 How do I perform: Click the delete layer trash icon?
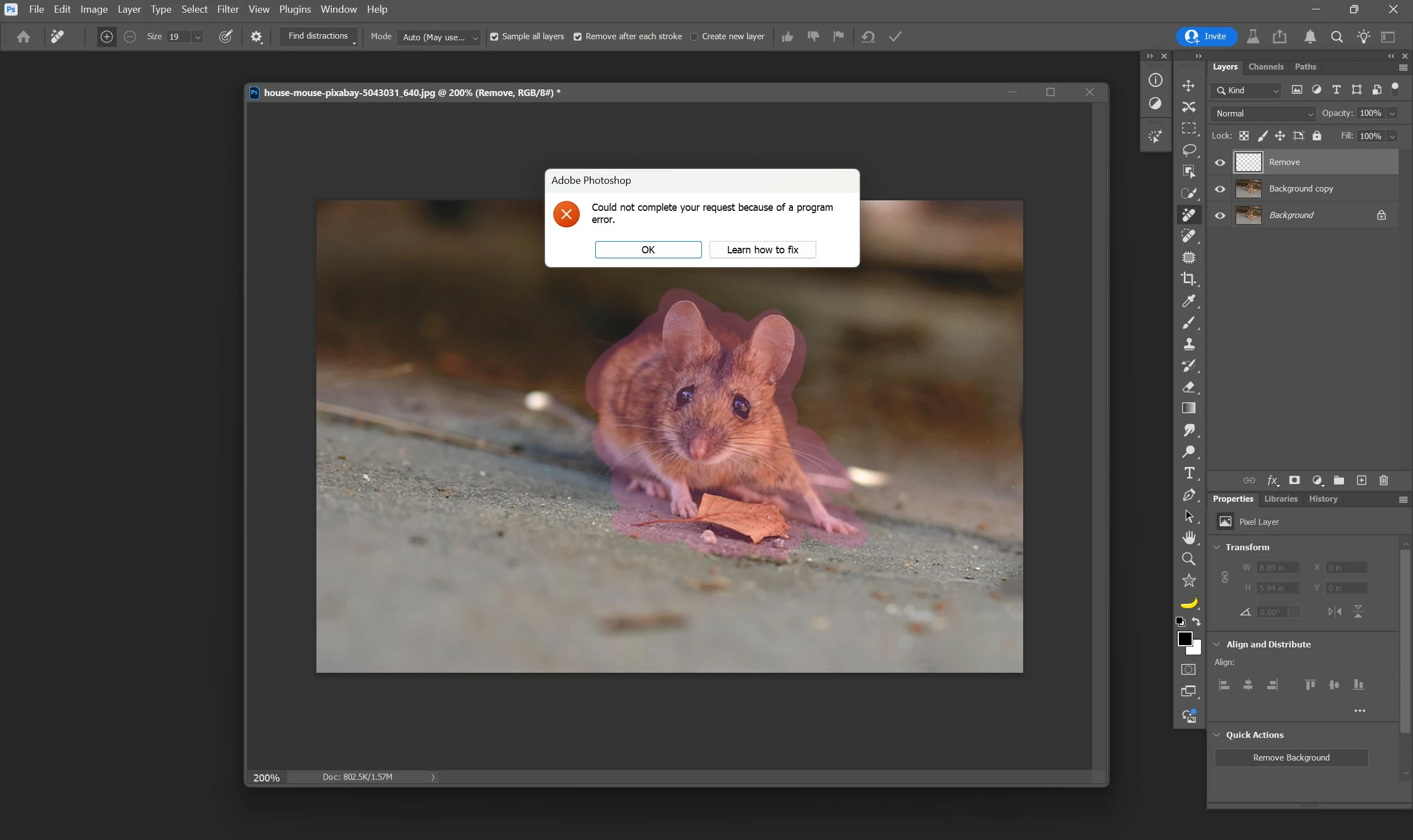click(x=1383, y=481)
